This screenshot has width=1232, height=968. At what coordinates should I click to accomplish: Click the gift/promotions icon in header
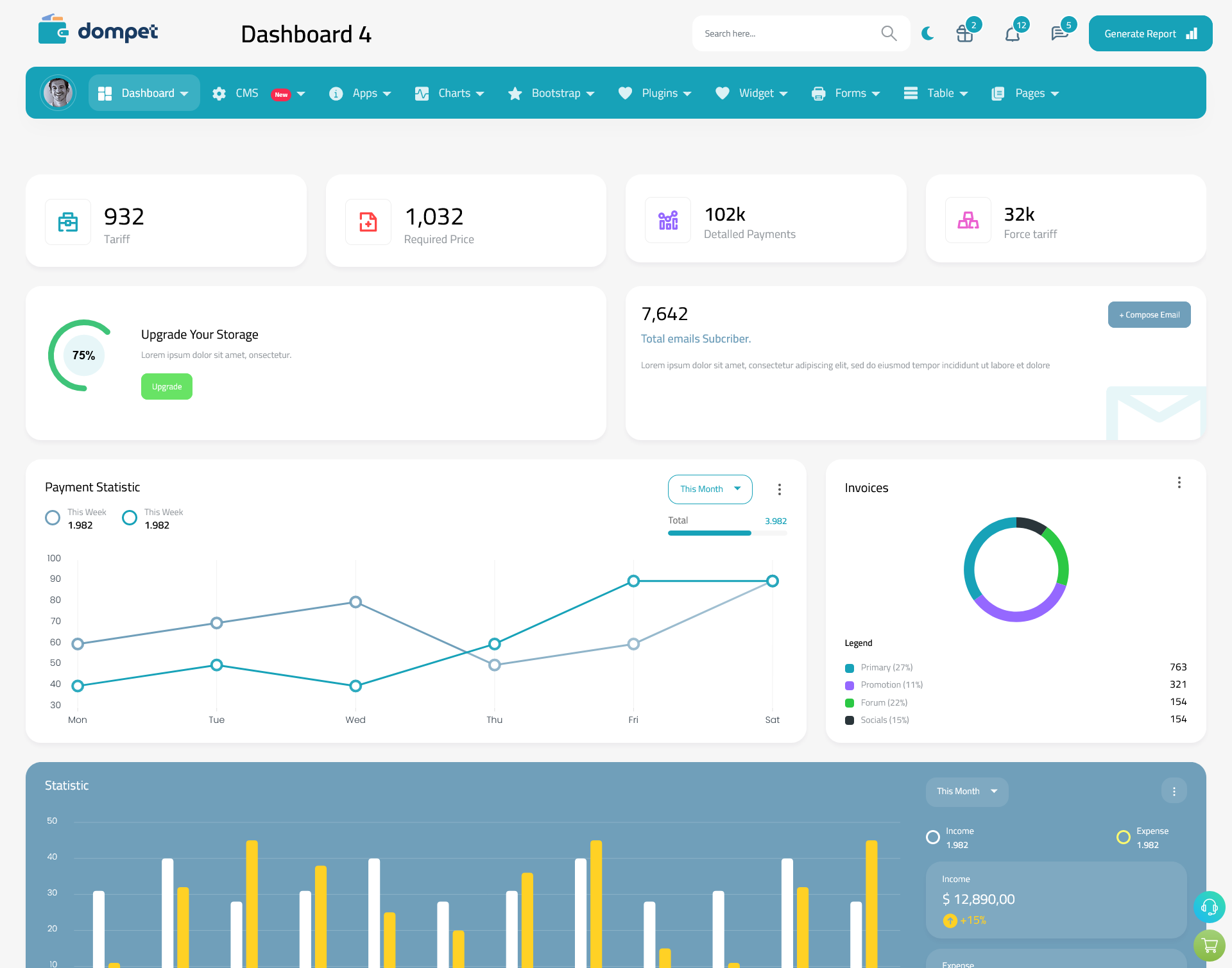pyautogui.click(x=965, y=33)
